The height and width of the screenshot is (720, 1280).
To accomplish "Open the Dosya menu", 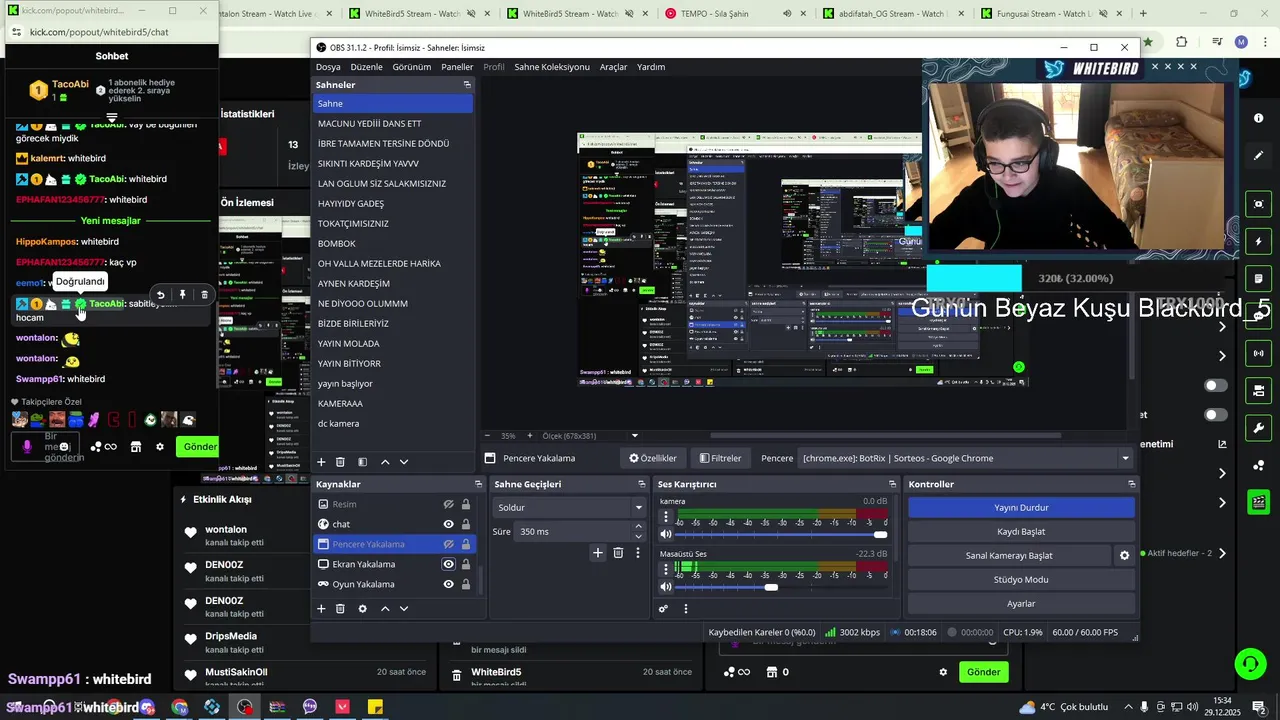I will tap(328, 67).
